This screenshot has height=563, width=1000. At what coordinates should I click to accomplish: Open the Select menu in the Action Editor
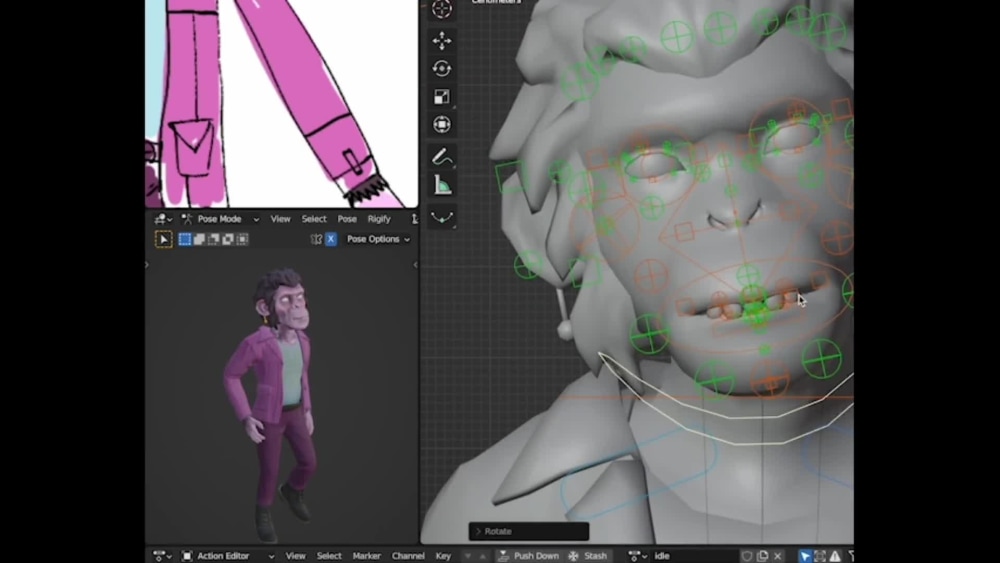(329, 556)
